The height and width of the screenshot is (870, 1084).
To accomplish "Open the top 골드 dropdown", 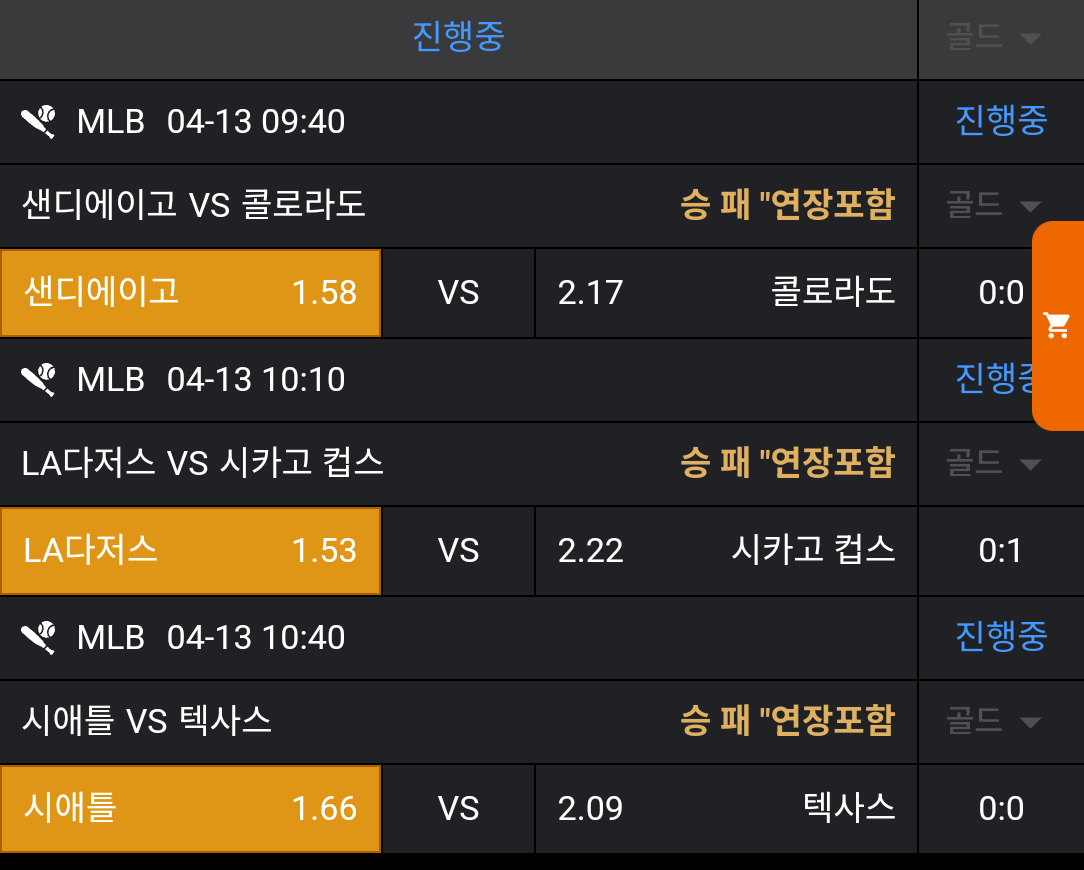I will click(994, 38).
